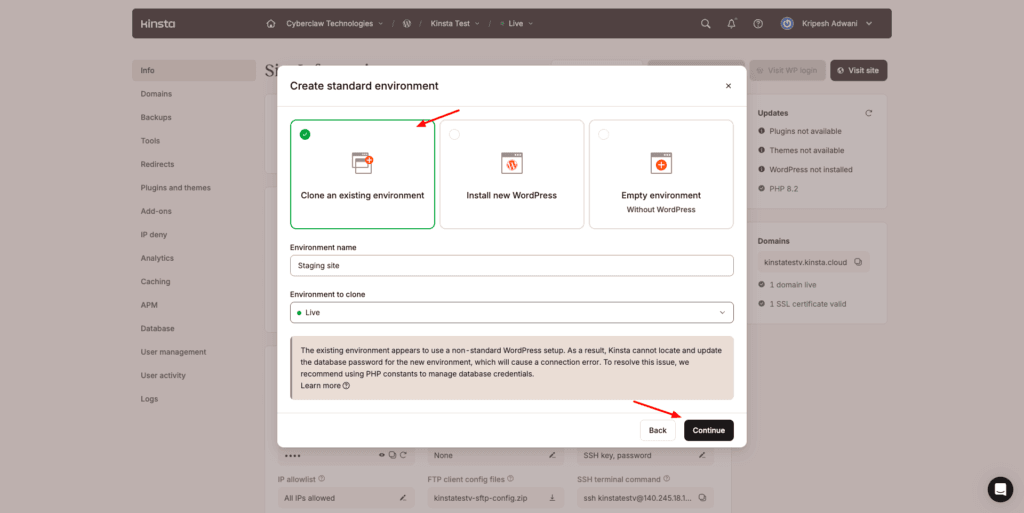1024x513 pixels.
Task: Open User activity in the sidebar
Action: [163, 376]
